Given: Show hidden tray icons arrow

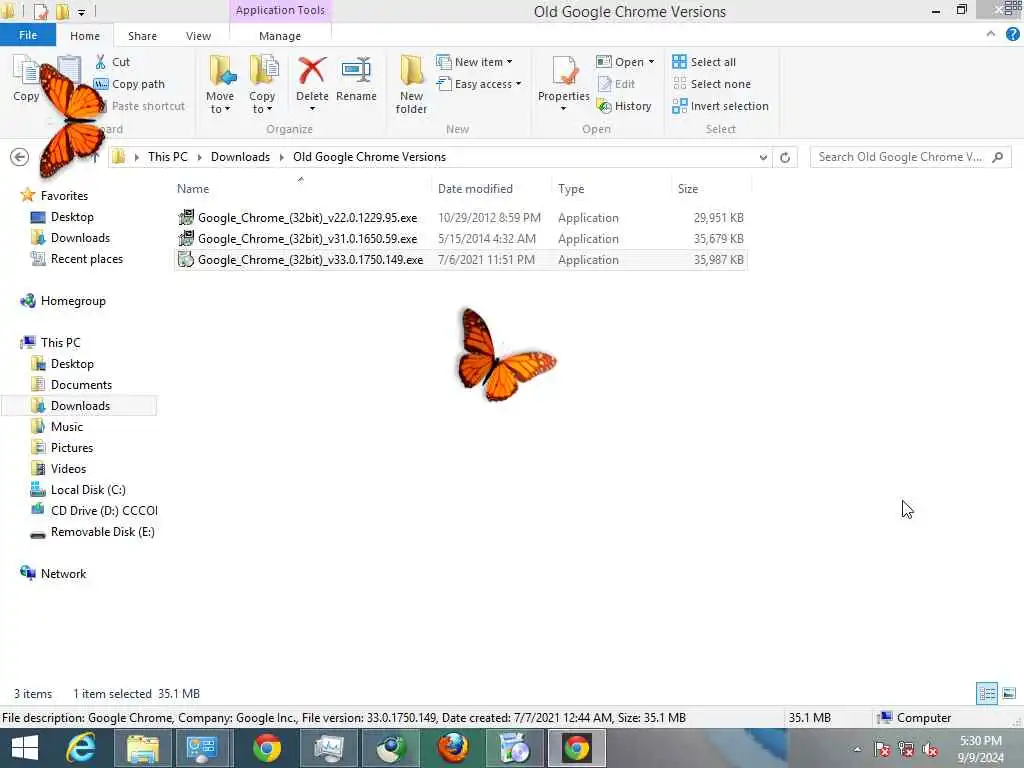Looking at the screenshot, I should [857, 749].
